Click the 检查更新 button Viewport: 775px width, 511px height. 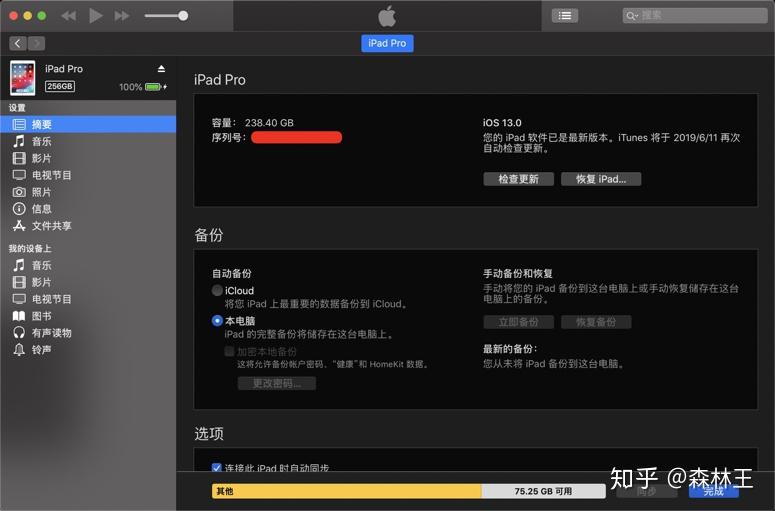click(518, 179)
